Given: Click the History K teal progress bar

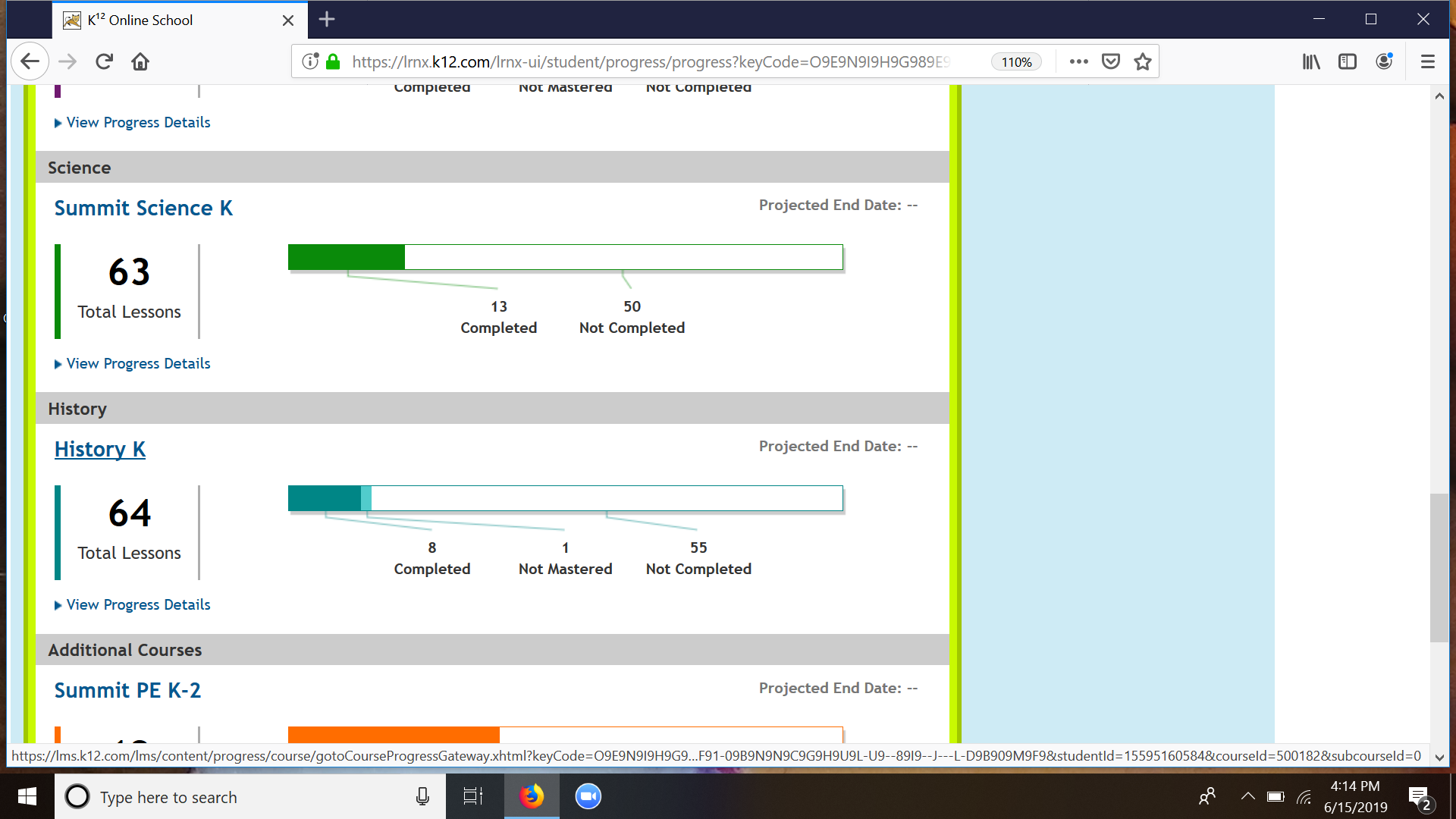Looking at the screenshot, I should click(x=565, y=498).
